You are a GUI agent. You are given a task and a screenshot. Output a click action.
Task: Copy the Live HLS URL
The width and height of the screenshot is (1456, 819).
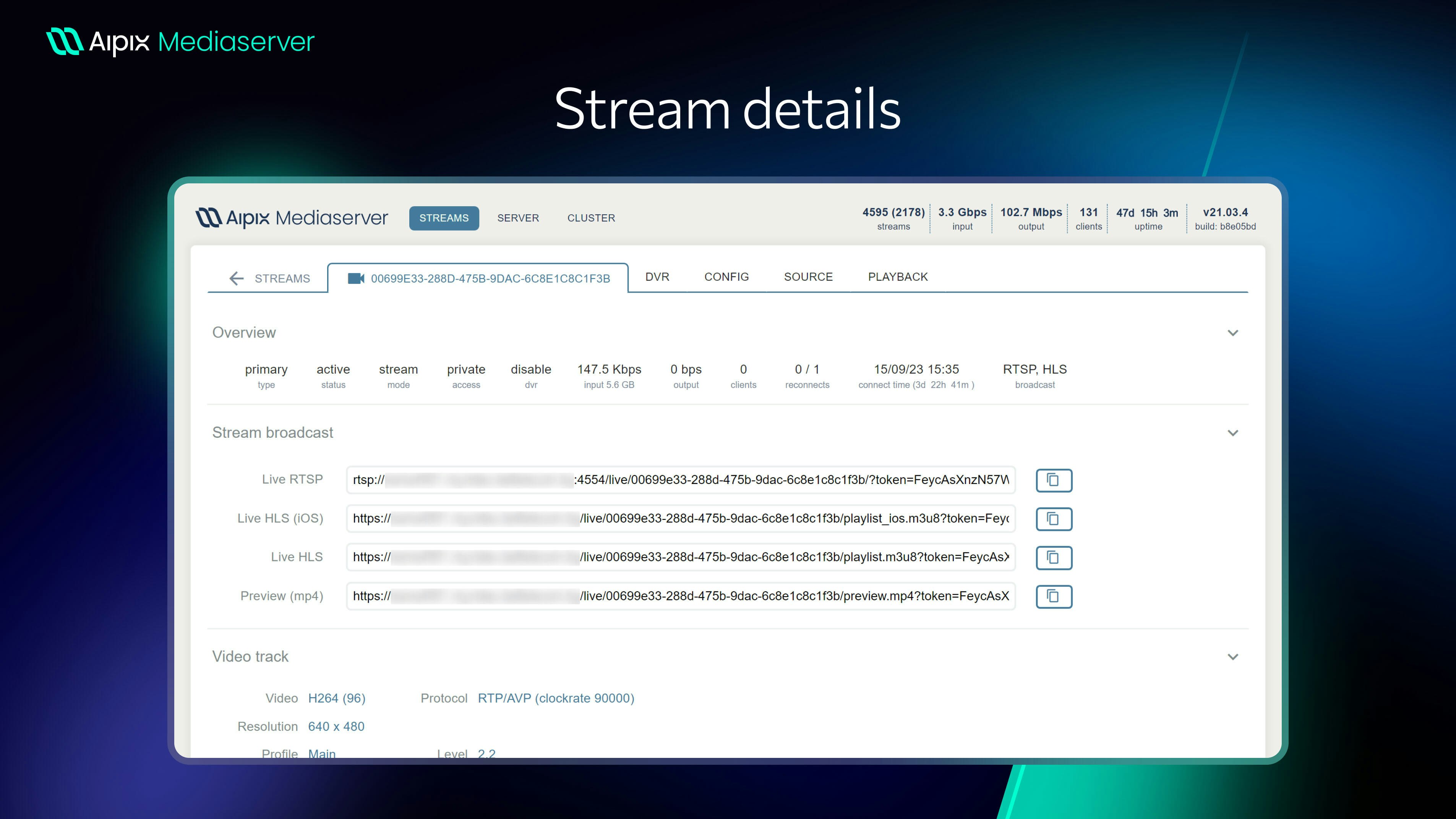pos(1054,557)
